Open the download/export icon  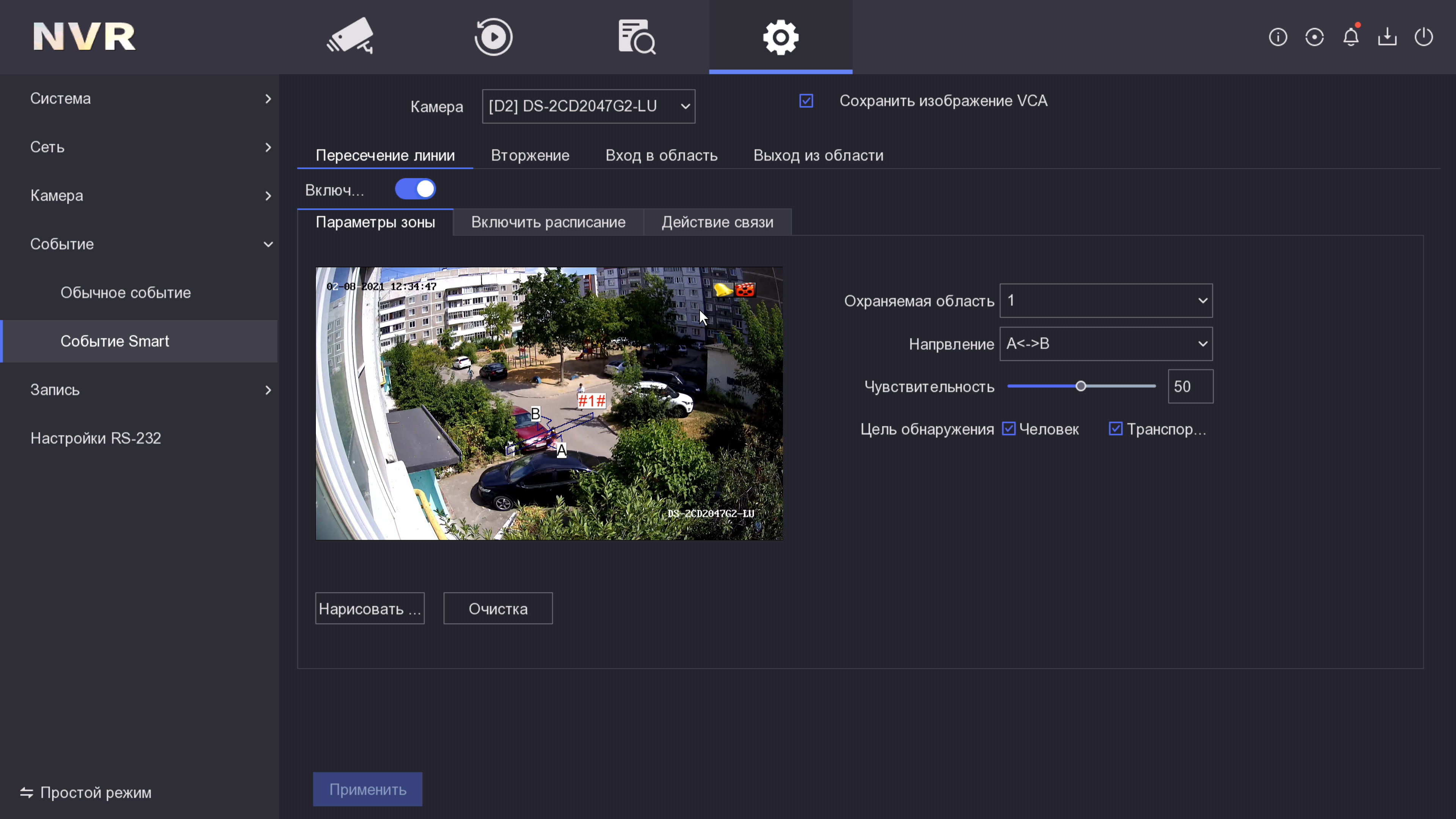(1387, 37)
